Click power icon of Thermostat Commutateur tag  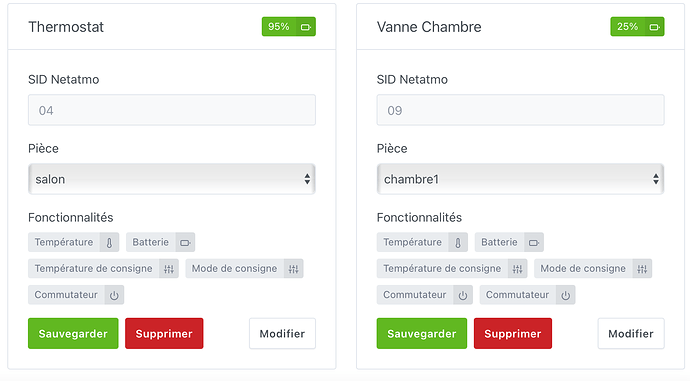(114, 295)
